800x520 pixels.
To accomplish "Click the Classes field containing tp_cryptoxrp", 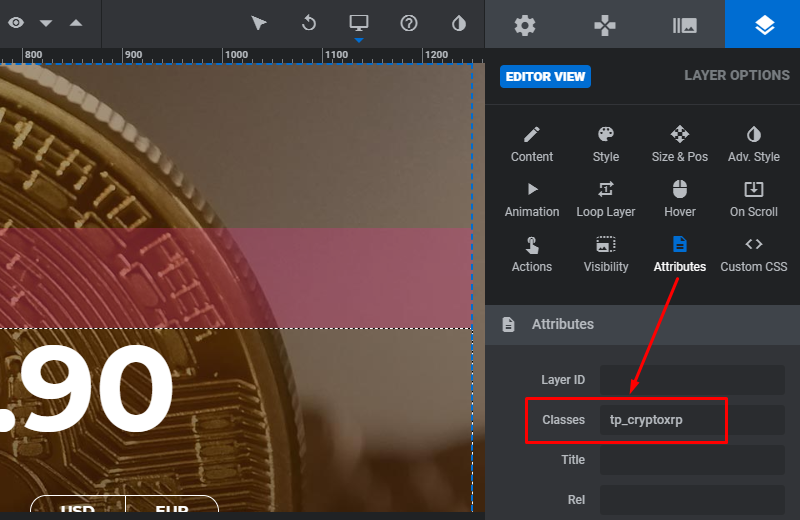I will pos(692,420).
